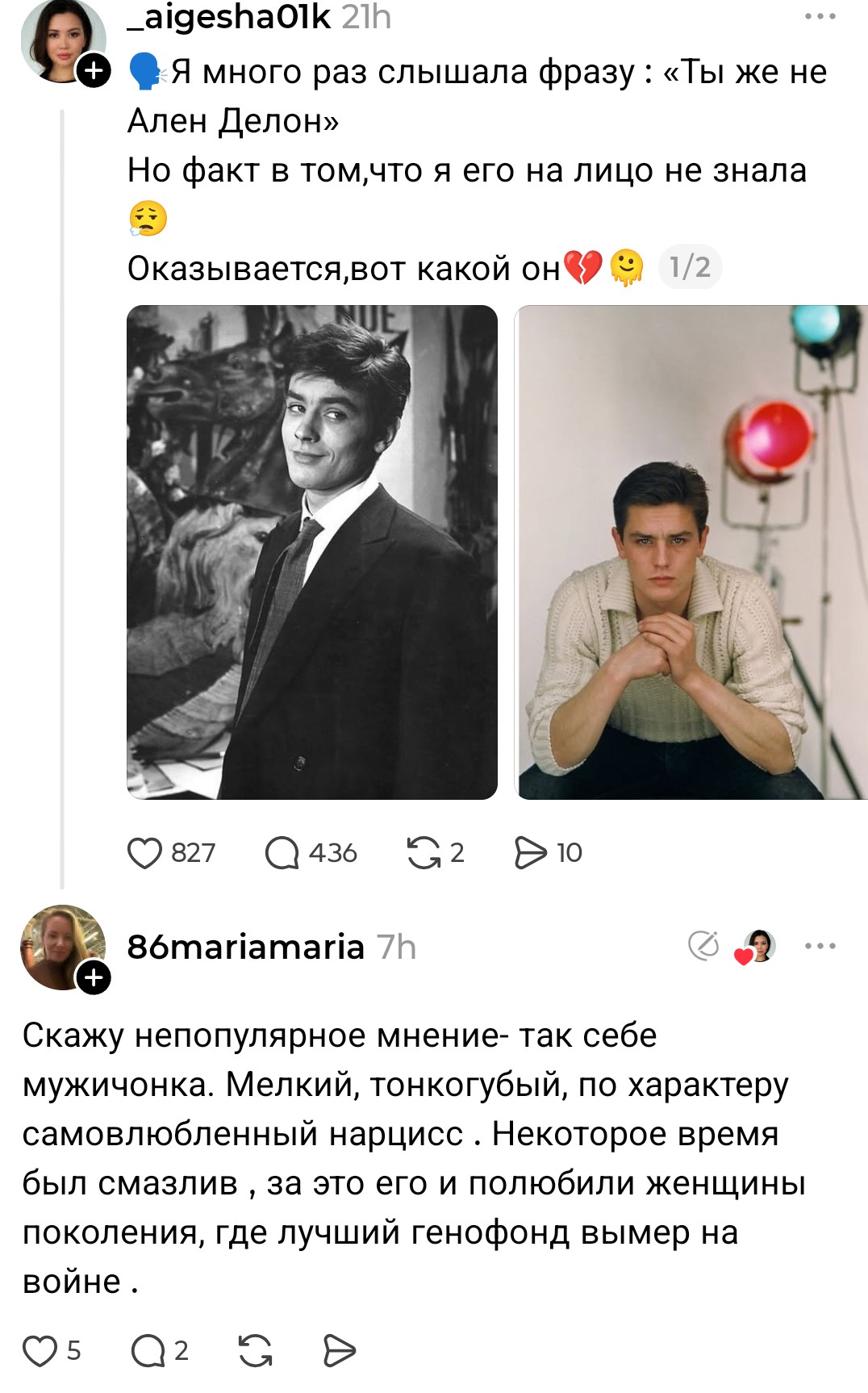Open the color photo with the red spotlight
868x1393 pixels.
(x=691, y=552)
